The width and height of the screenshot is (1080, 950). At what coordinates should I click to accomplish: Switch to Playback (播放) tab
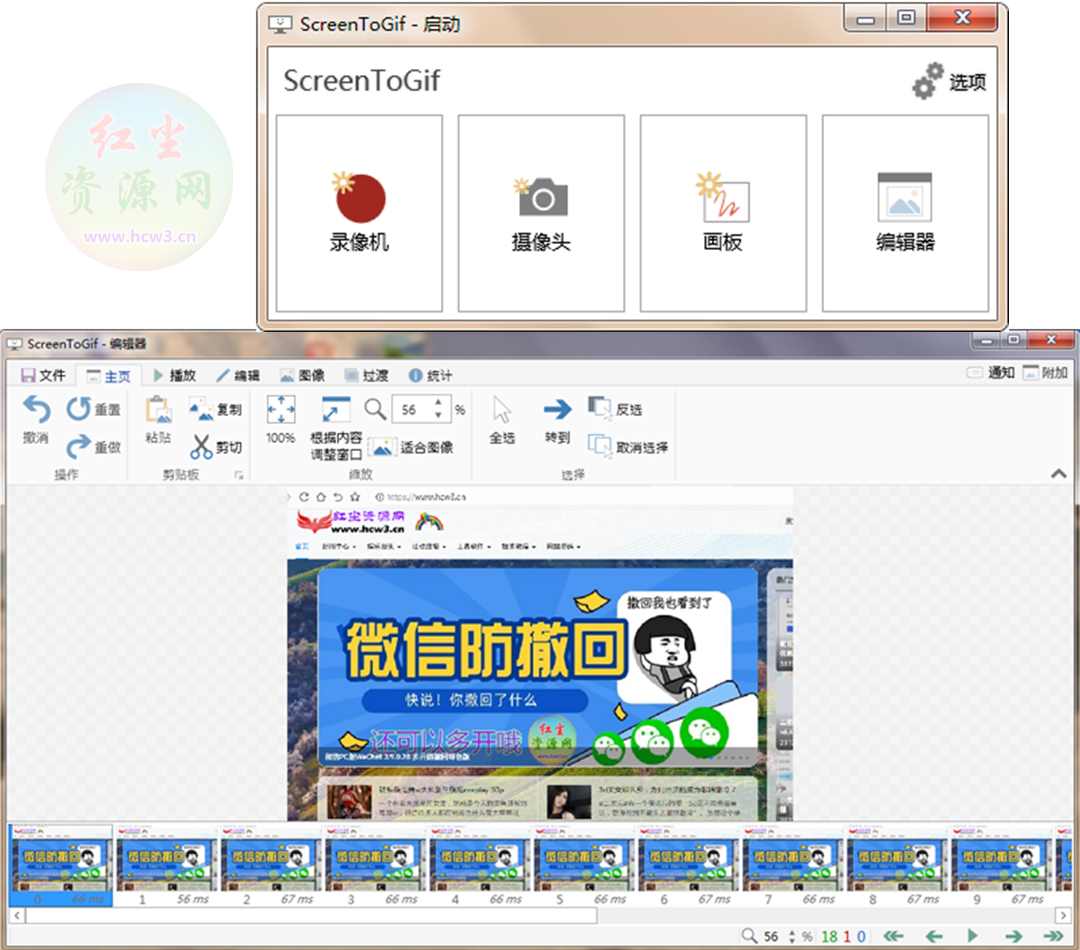pos(174,375)
